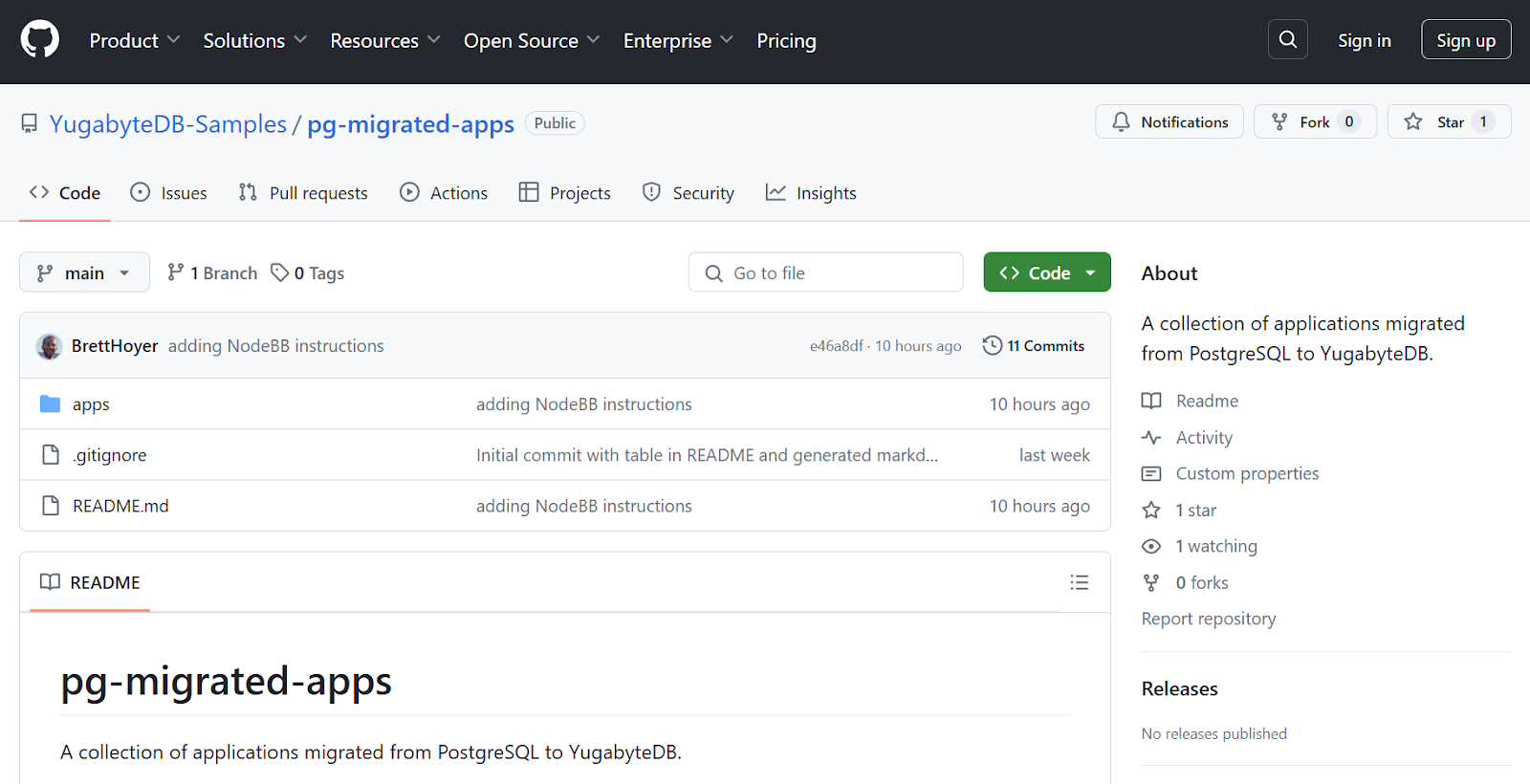Viewport: 1530px width, 784px height.
Task: Expand the Product menu
Action: (x=135, y=40)
